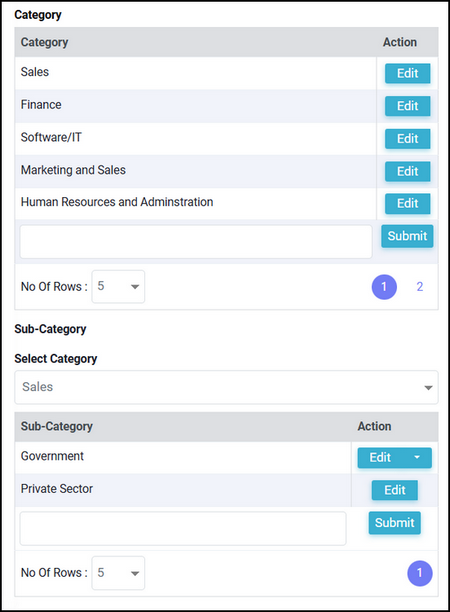450x612 pixels.
Task: Edit the Private Sector sub-category
Action: pos(395,490)
